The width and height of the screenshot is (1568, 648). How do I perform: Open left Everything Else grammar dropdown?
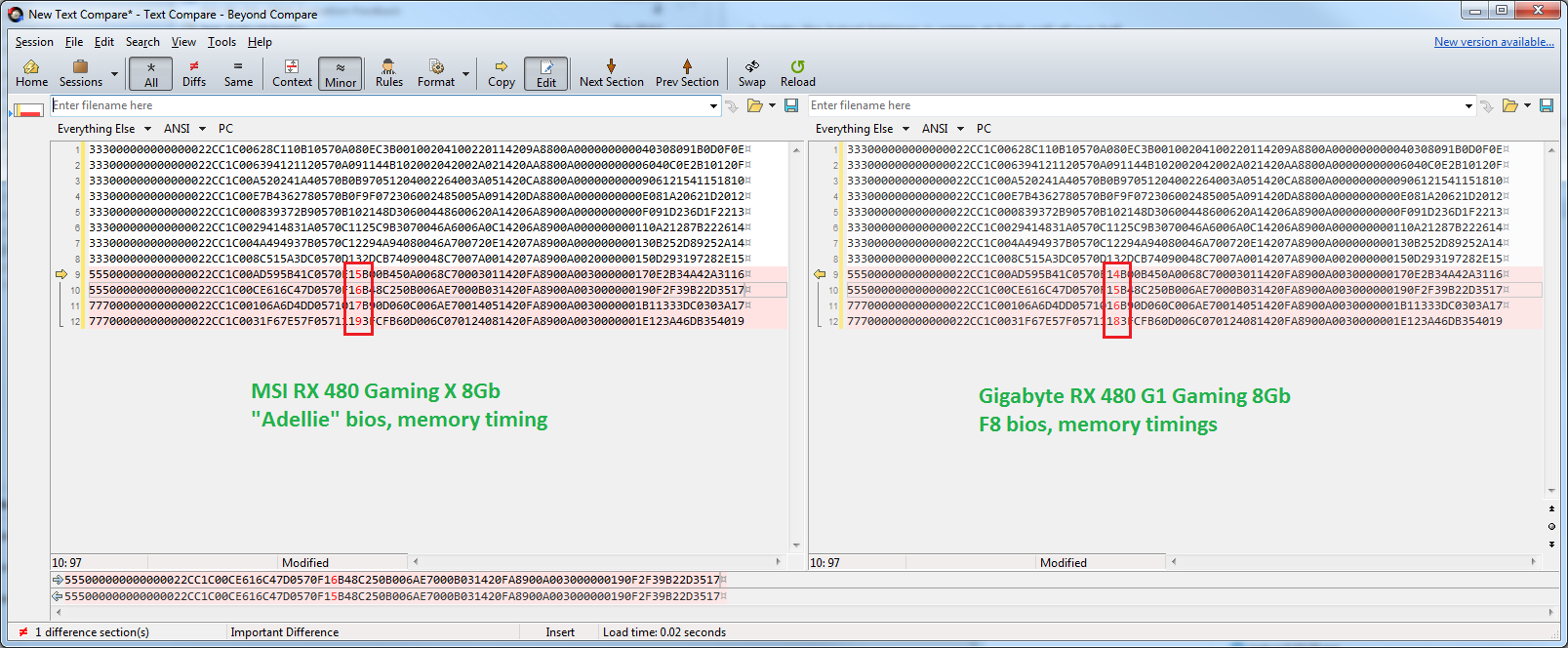pos(103,129)
